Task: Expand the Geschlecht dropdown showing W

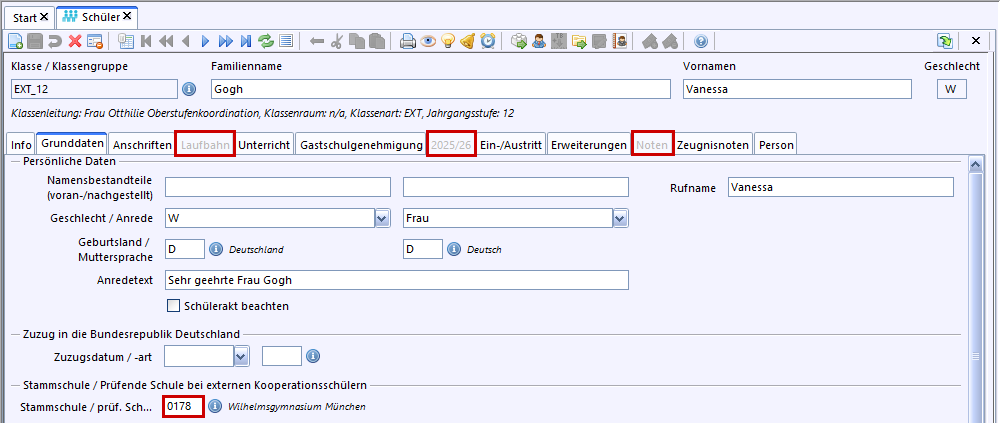Action: 381,218
